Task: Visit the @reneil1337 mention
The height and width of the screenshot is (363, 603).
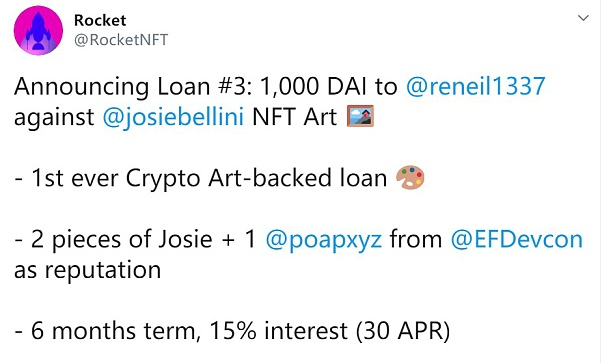Action: (476, 86)
